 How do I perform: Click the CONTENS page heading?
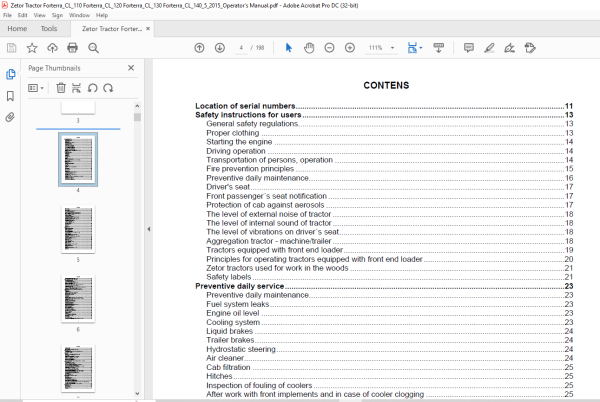point(386,85)
